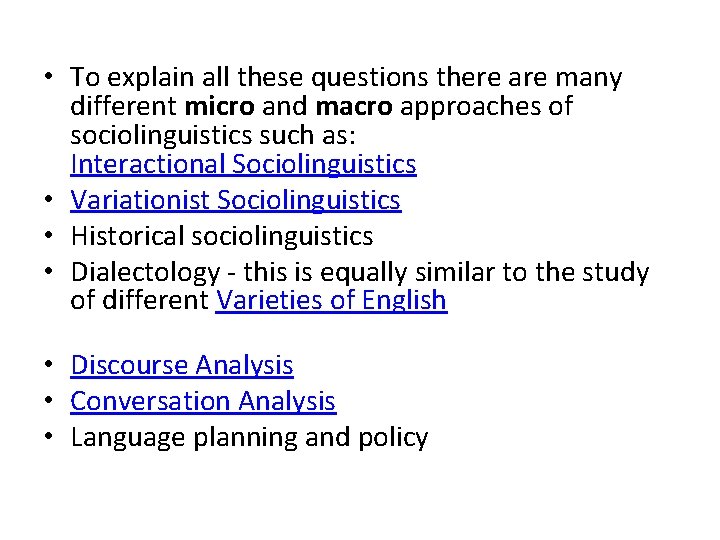Click the bullet before Discourse Analysis

(x=49, y=364)
